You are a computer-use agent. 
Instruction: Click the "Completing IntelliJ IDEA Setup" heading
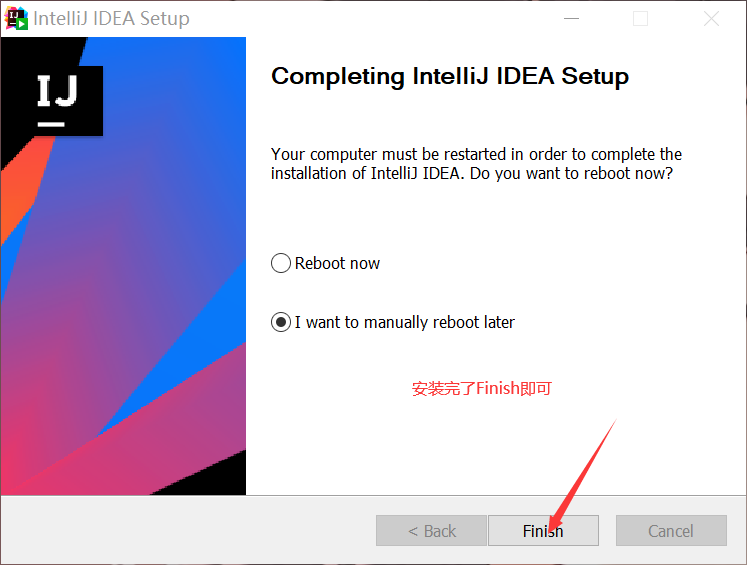(x=450, y=77)
